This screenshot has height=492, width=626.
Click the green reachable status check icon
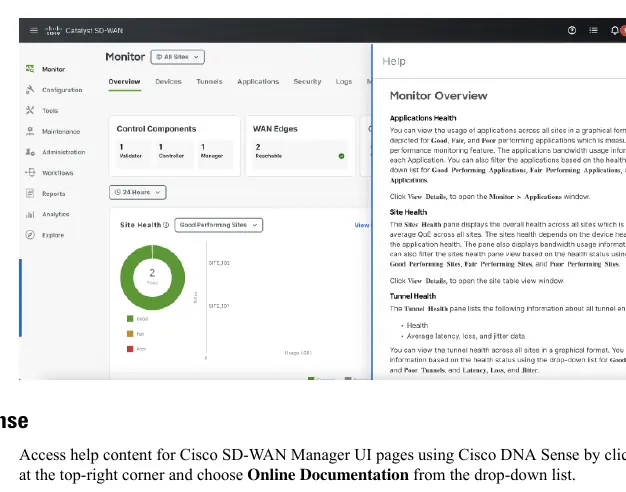pos(341,156)
